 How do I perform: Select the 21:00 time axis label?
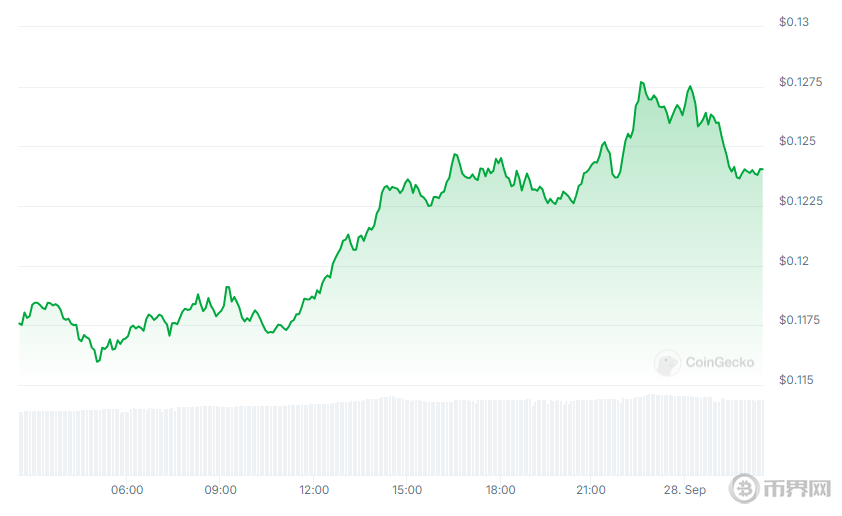pos(591,490)
